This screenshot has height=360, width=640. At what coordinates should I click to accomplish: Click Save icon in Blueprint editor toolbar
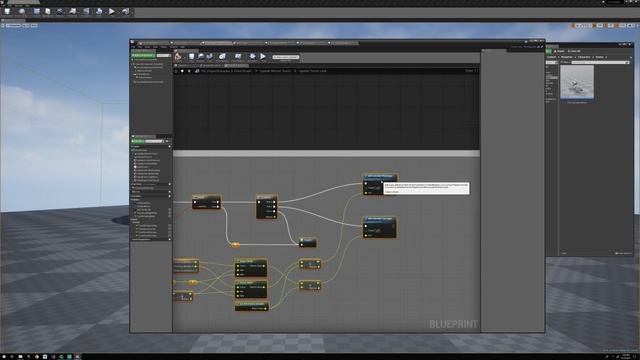tap(191, 57)
